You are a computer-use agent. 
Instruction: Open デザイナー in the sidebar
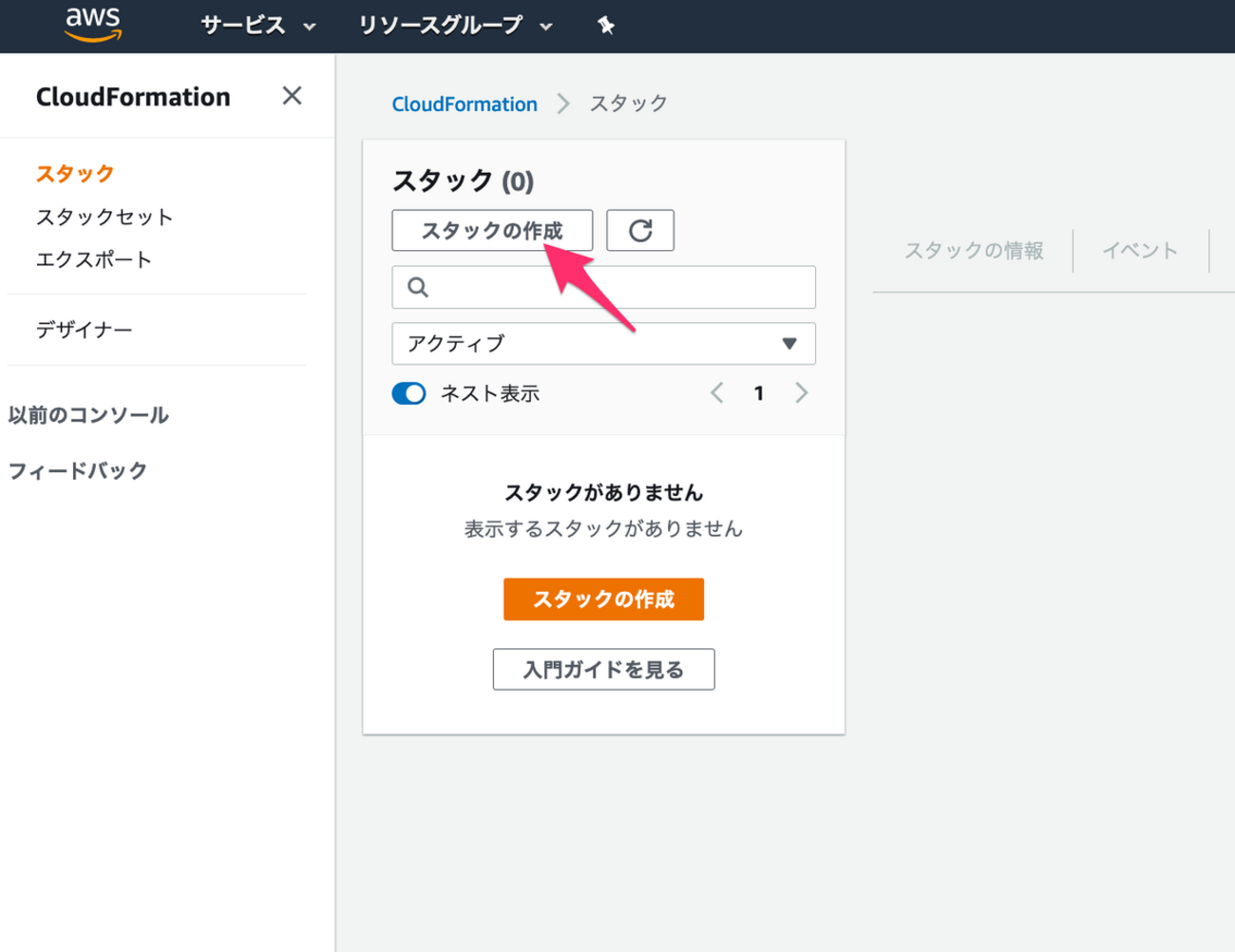[85, 330]
